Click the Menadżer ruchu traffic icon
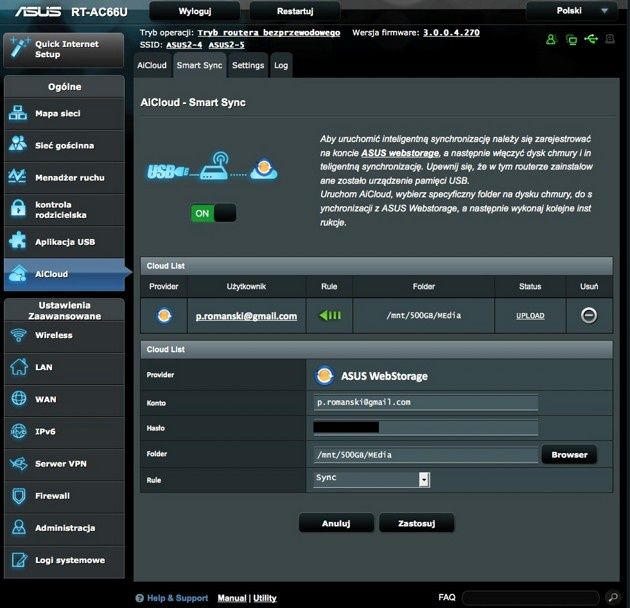 click(18, 176)
